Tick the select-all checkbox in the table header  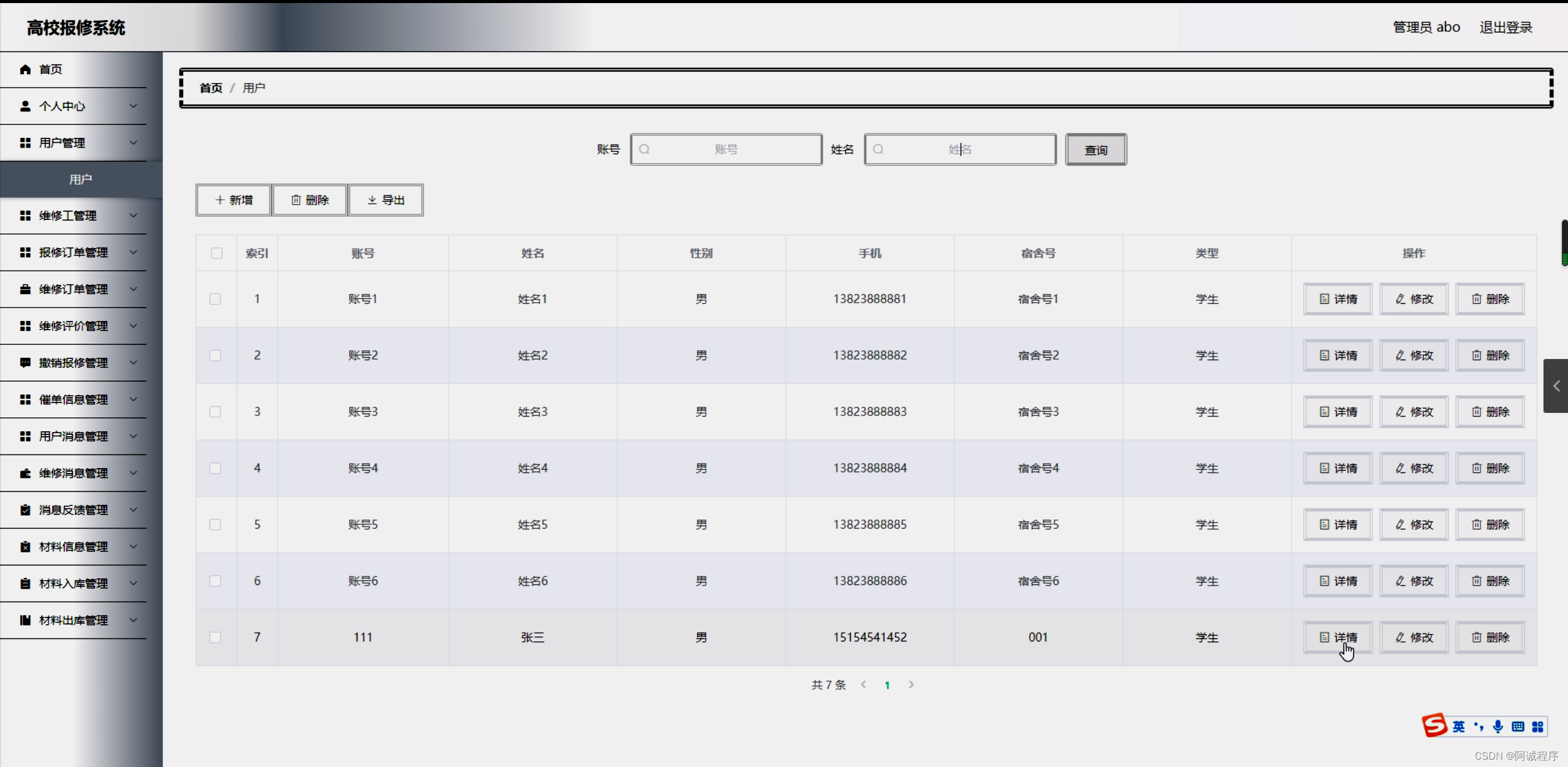pyautogui.click(x=216, y=253)
